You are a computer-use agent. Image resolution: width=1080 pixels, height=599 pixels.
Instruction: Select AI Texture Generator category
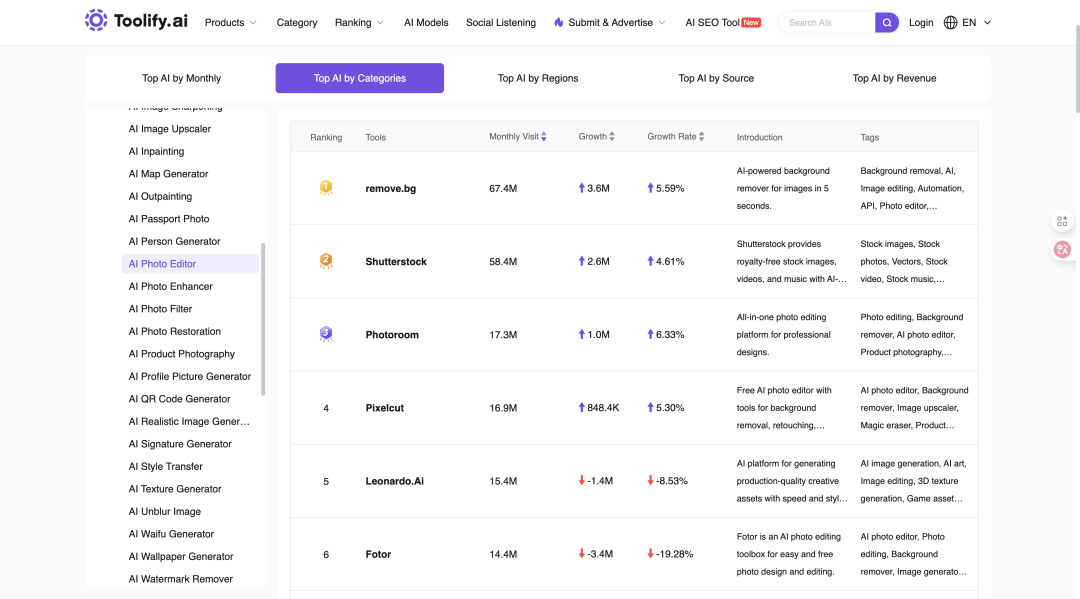[175, 489]
